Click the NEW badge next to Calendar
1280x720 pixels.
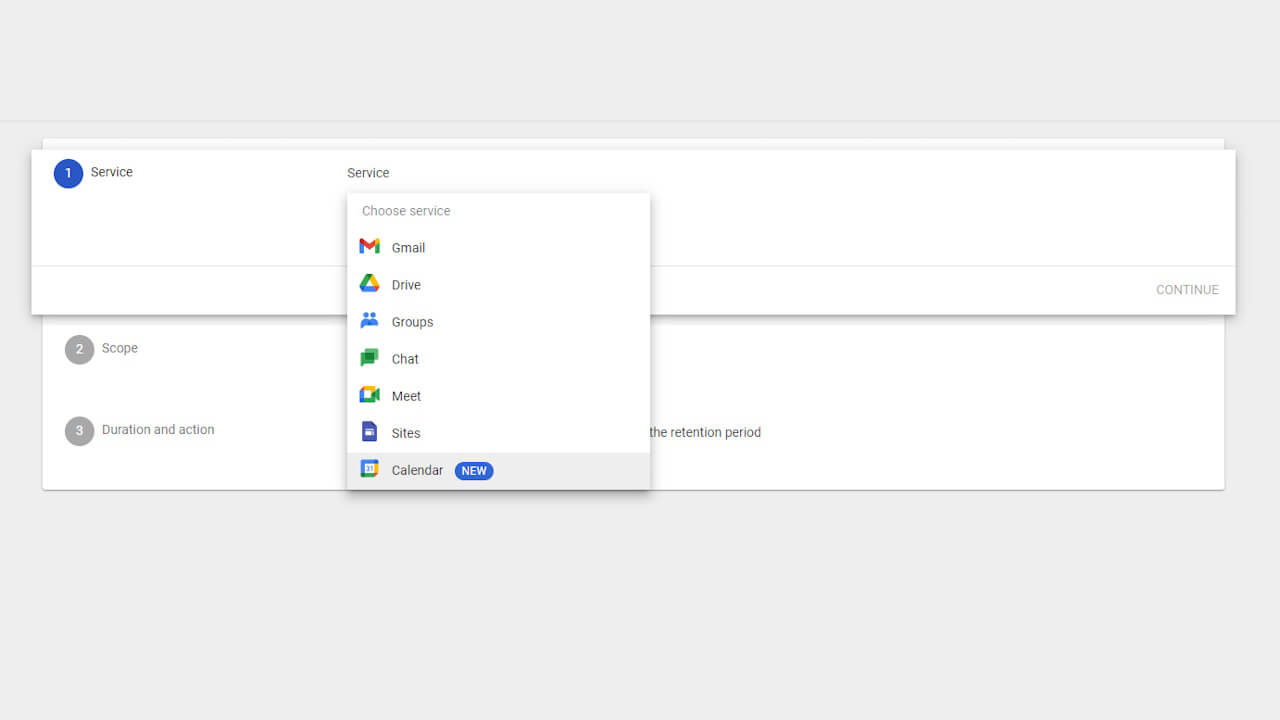[x=473, y=470]
